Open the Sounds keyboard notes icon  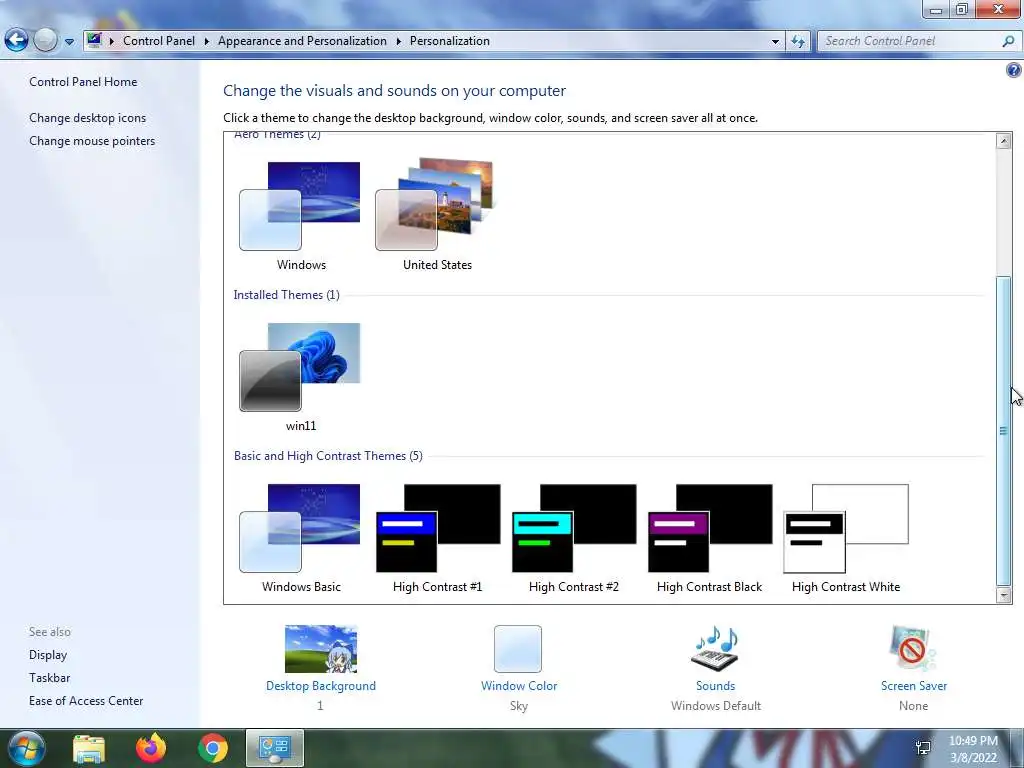tap(715, 648)
